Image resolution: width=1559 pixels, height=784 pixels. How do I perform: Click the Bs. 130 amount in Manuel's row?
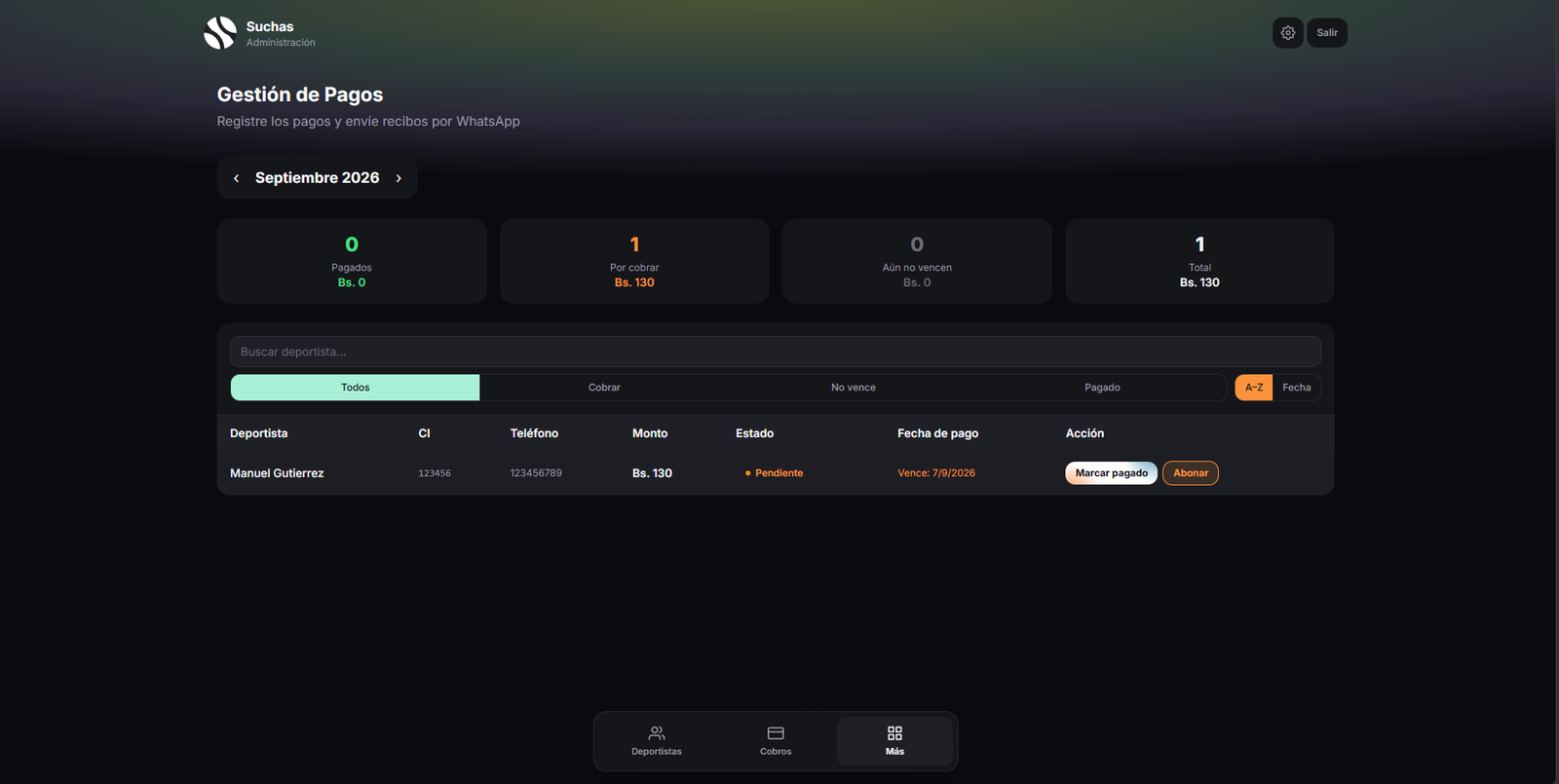click(652, 473)
